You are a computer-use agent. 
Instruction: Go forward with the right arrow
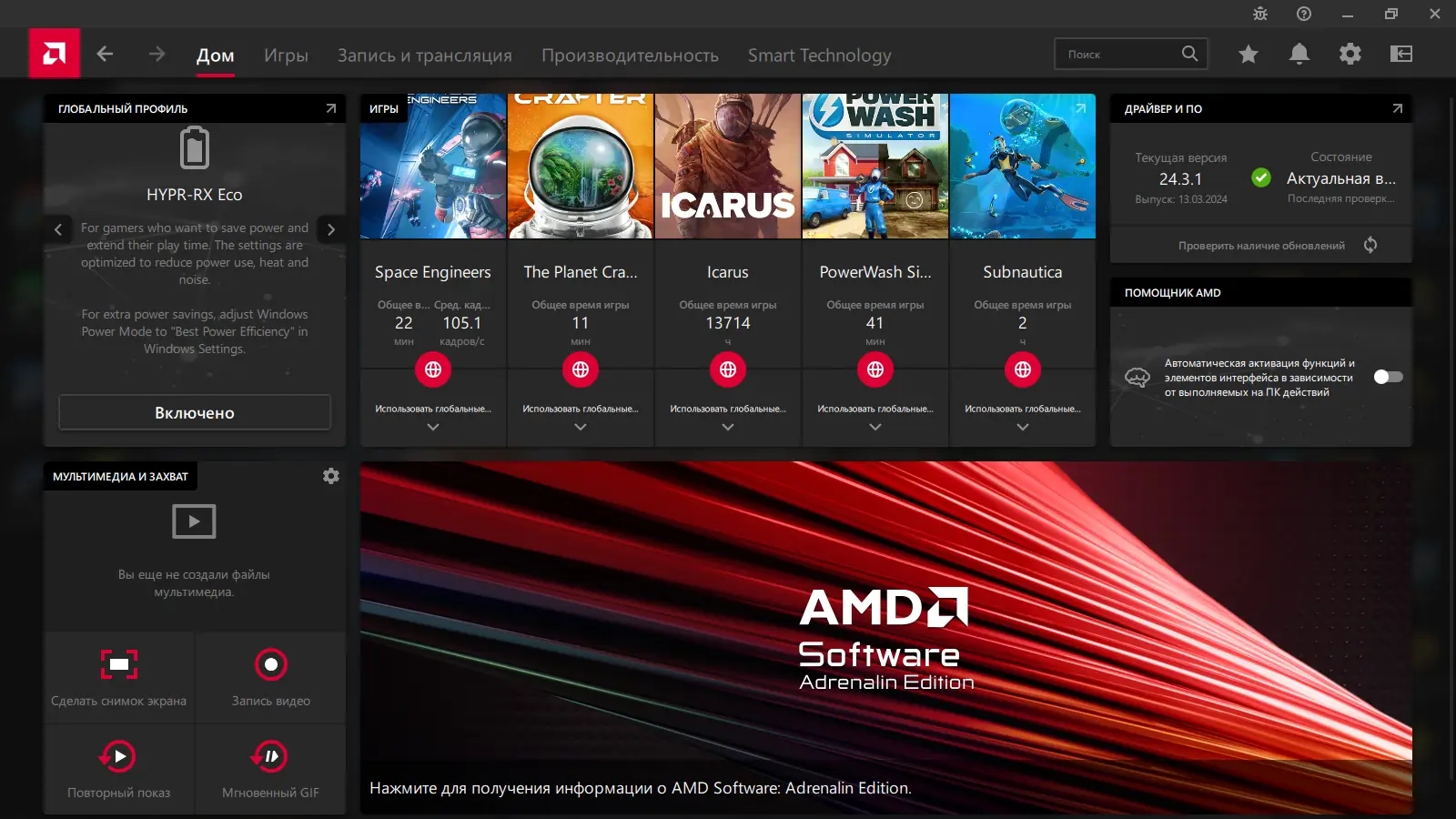(157, 54)
